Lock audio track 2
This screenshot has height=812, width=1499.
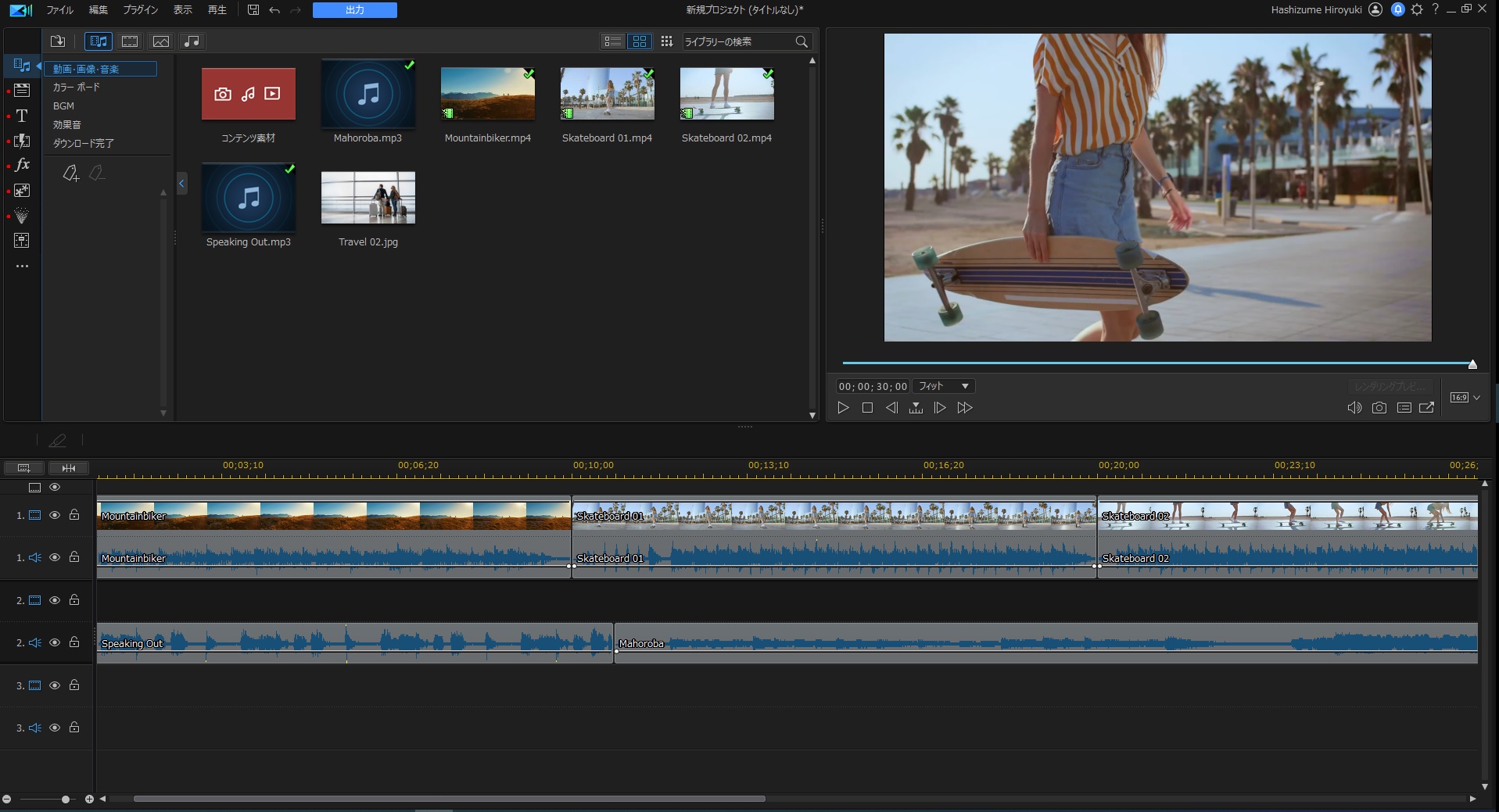(74, 642)
